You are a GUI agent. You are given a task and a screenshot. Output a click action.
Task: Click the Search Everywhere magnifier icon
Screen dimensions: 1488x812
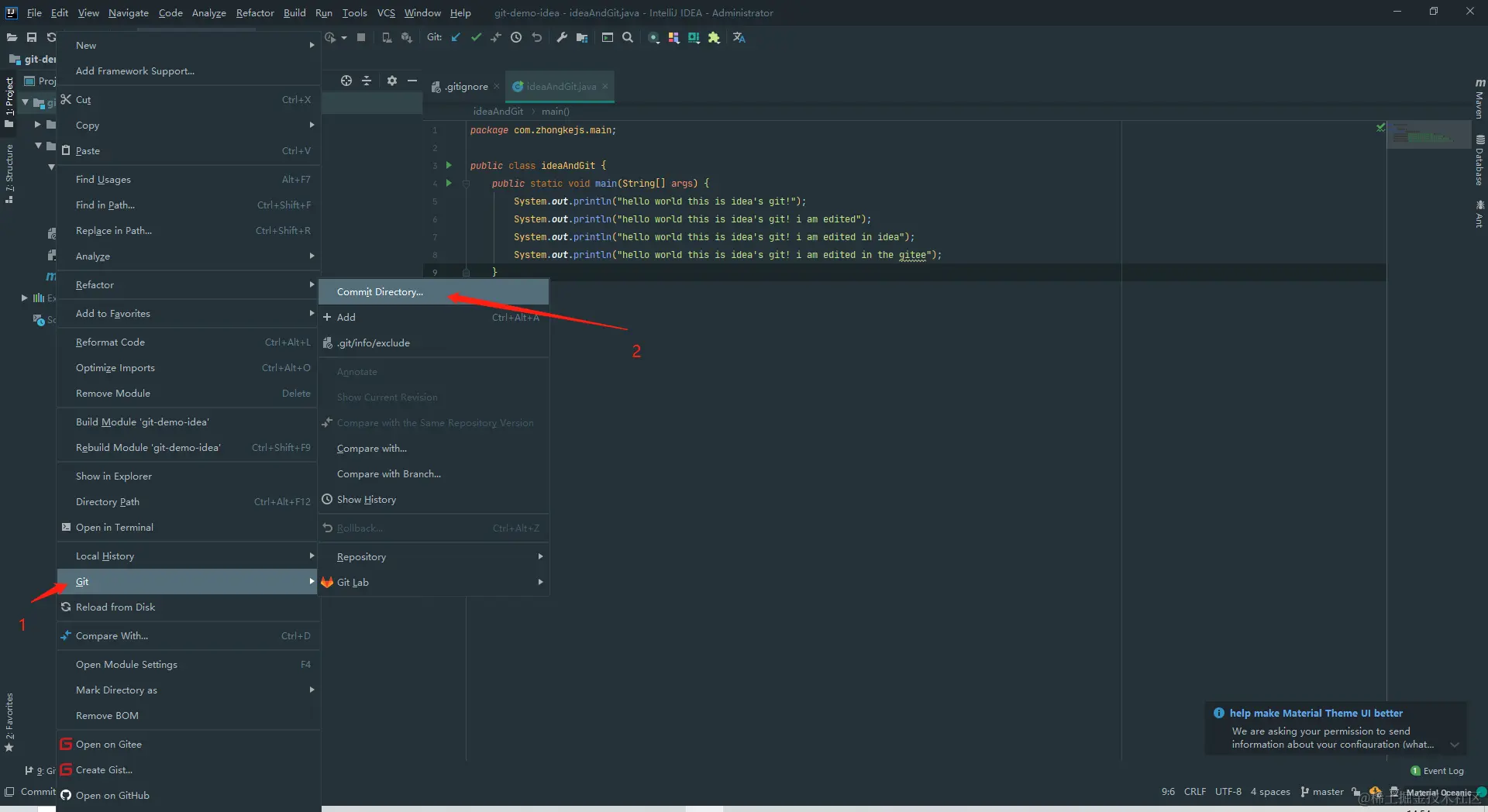(628, 37)
